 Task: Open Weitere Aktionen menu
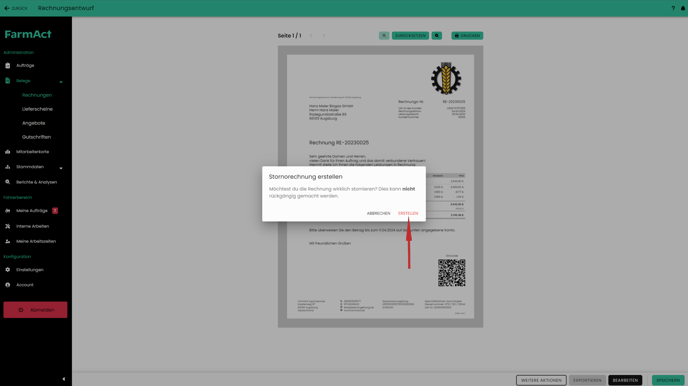pyautogui.click(x=541, y=380)
